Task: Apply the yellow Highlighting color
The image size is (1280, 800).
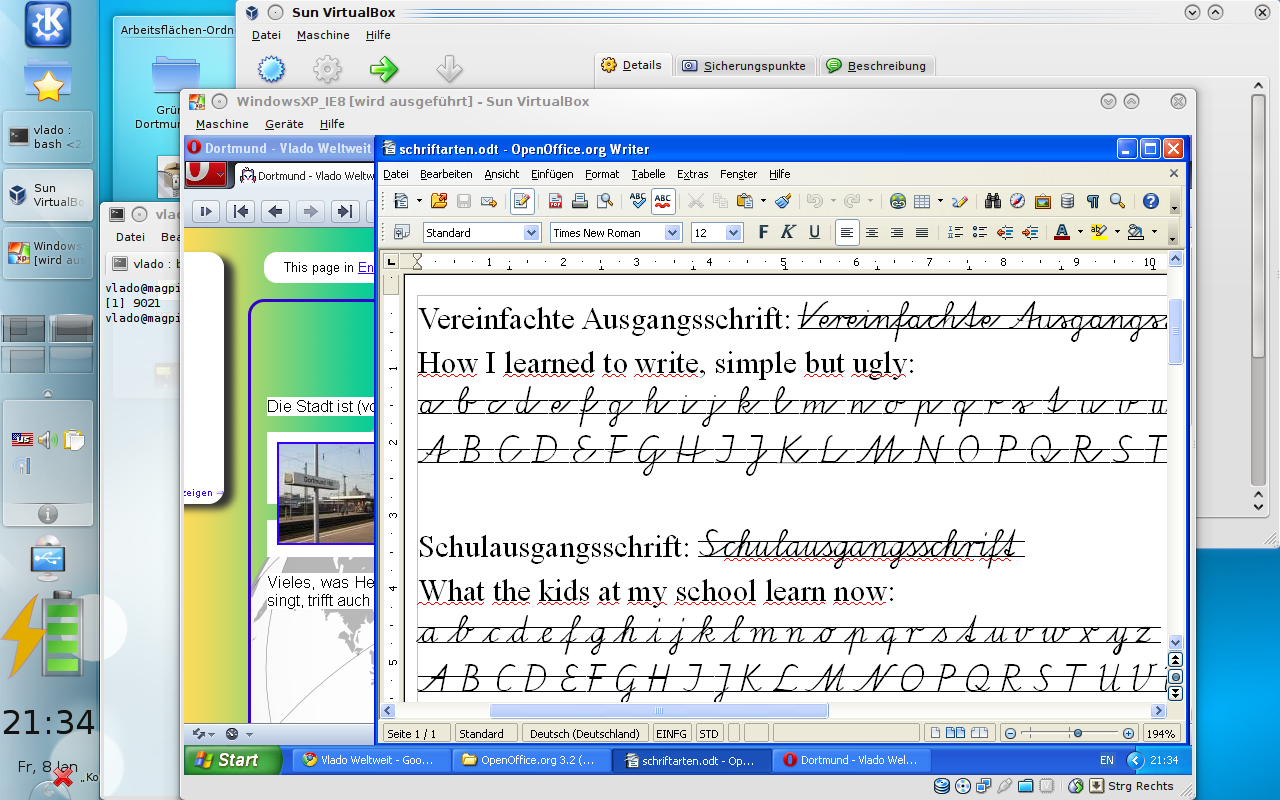Action: (1099, 232)
